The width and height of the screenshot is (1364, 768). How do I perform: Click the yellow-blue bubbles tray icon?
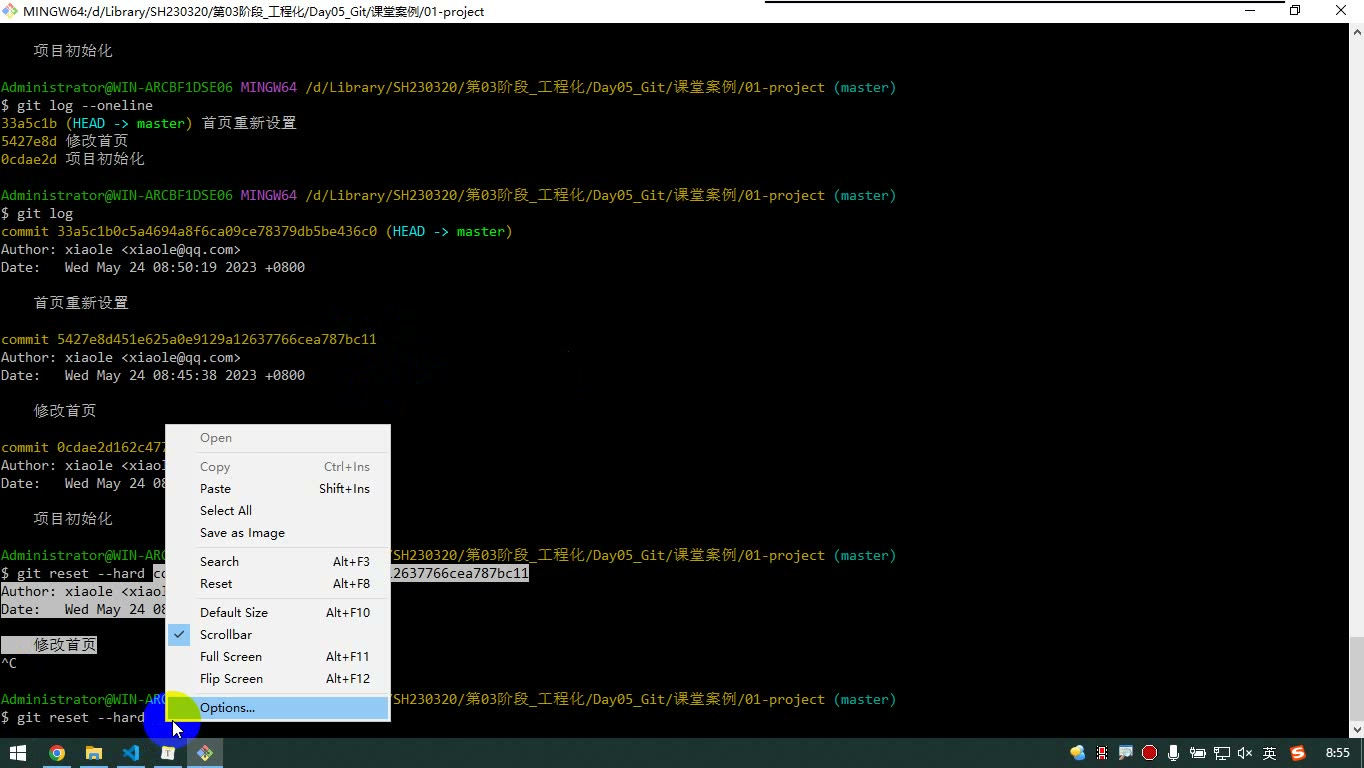[1078, 753]
